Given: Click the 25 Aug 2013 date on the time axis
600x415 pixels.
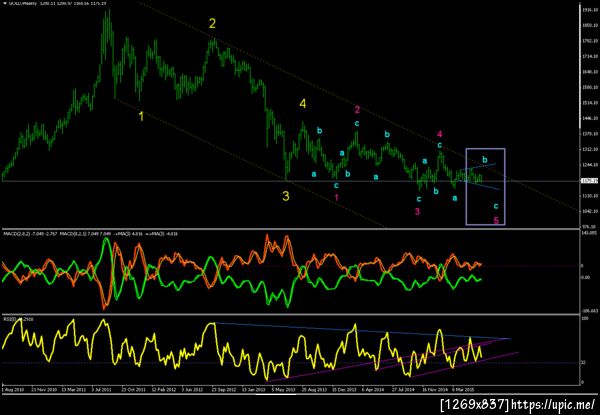Looking at the screenshot, I should [x=313, y=389].
